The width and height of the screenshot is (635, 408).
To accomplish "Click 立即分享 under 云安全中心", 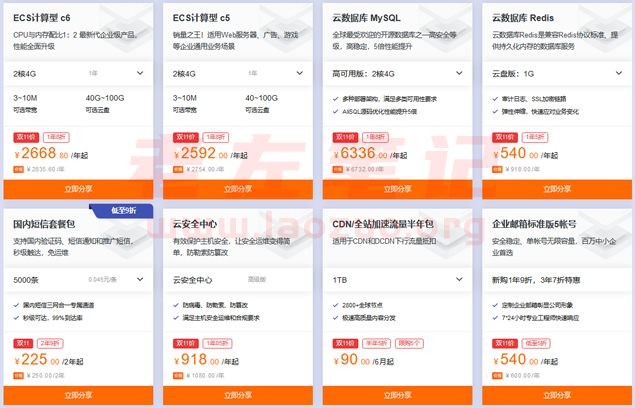I will [238, 395].
